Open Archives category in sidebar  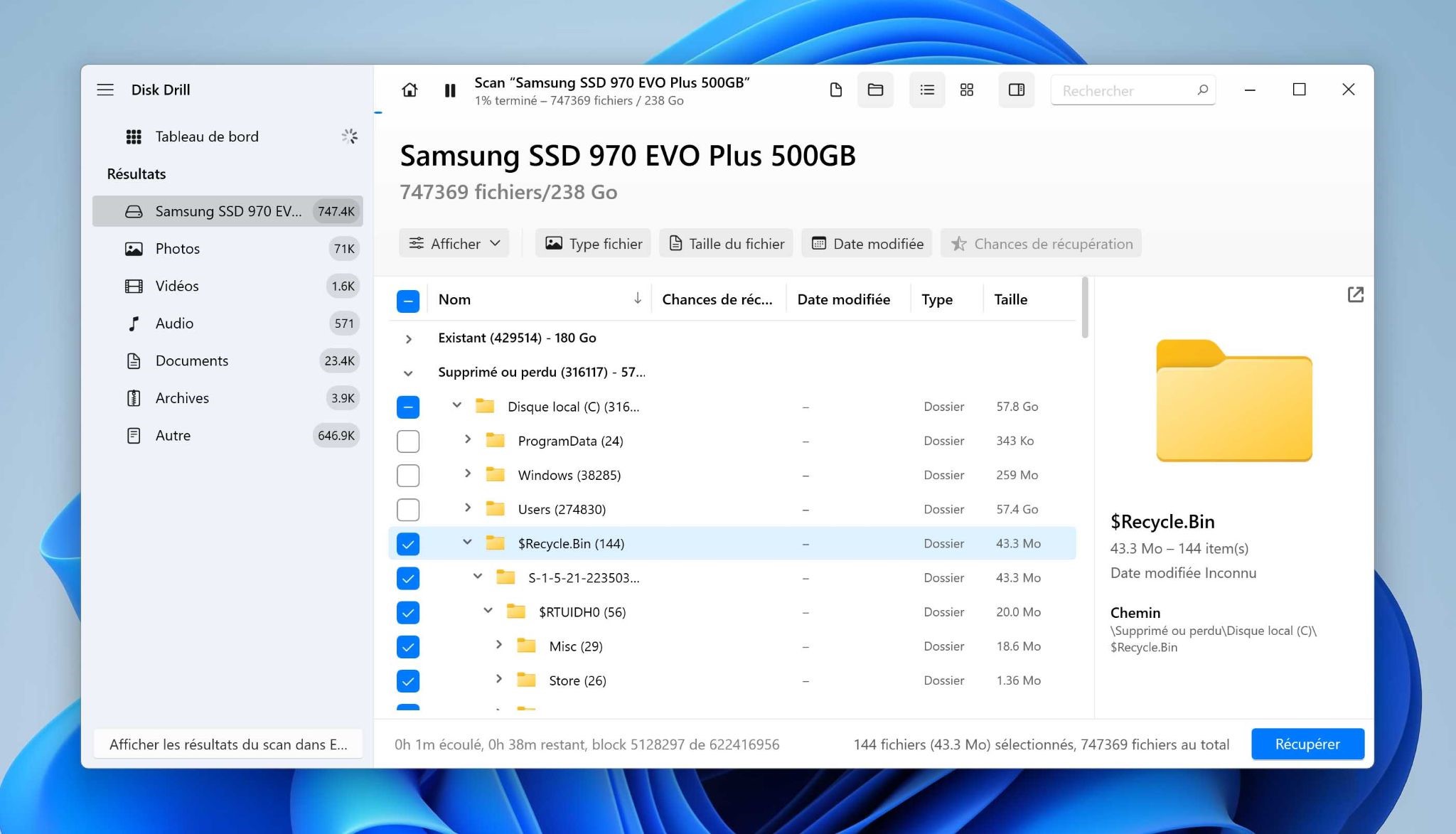(x=227, y=397)
